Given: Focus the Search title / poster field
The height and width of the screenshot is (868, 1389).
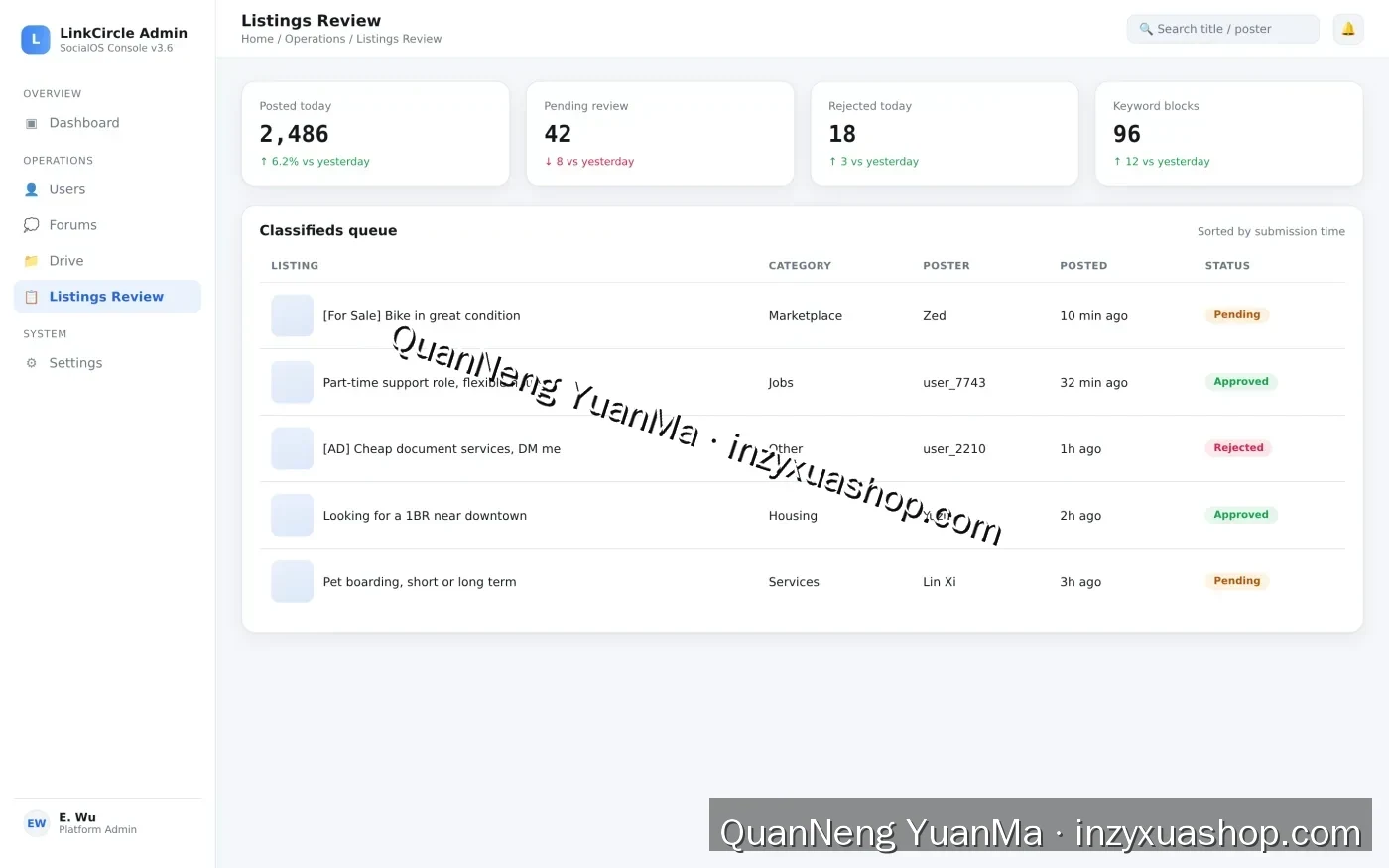Looking at the screenshot, I should [1222, 29].
